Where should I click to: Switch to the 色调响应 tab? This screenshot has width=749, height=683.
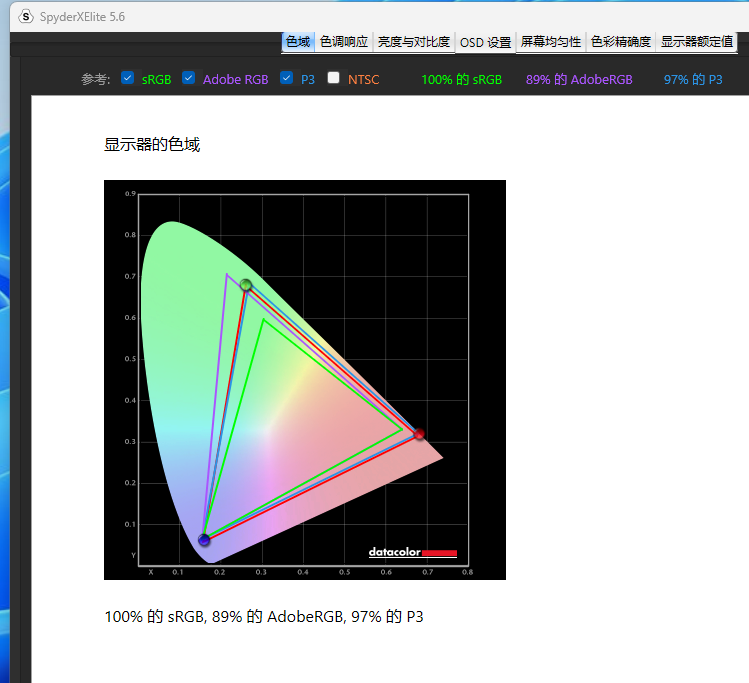(x=344, y=42)
